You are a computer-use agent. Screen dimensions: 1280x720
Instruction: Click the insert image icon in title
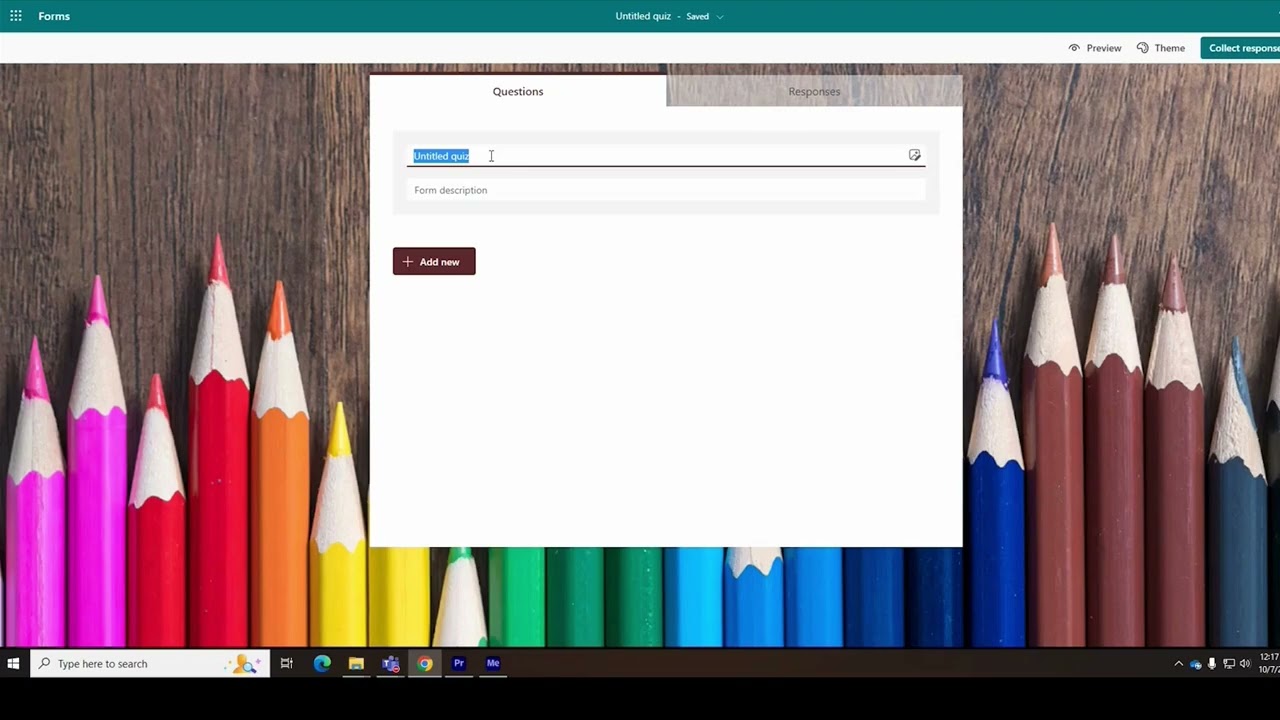tap(914, 155)
